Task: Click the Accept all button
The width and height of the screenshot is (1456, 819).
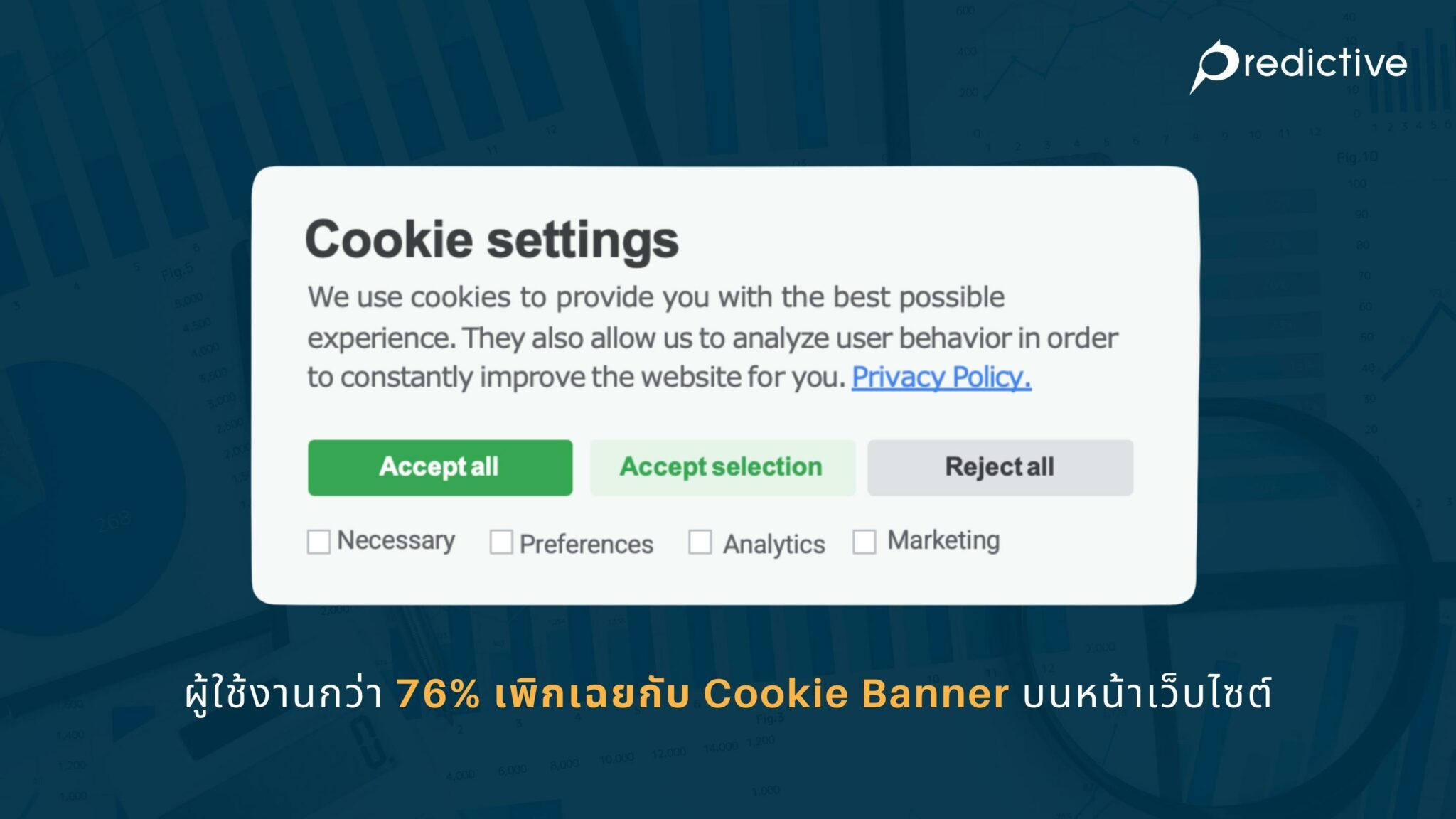Action: click(x=439, y=467)
